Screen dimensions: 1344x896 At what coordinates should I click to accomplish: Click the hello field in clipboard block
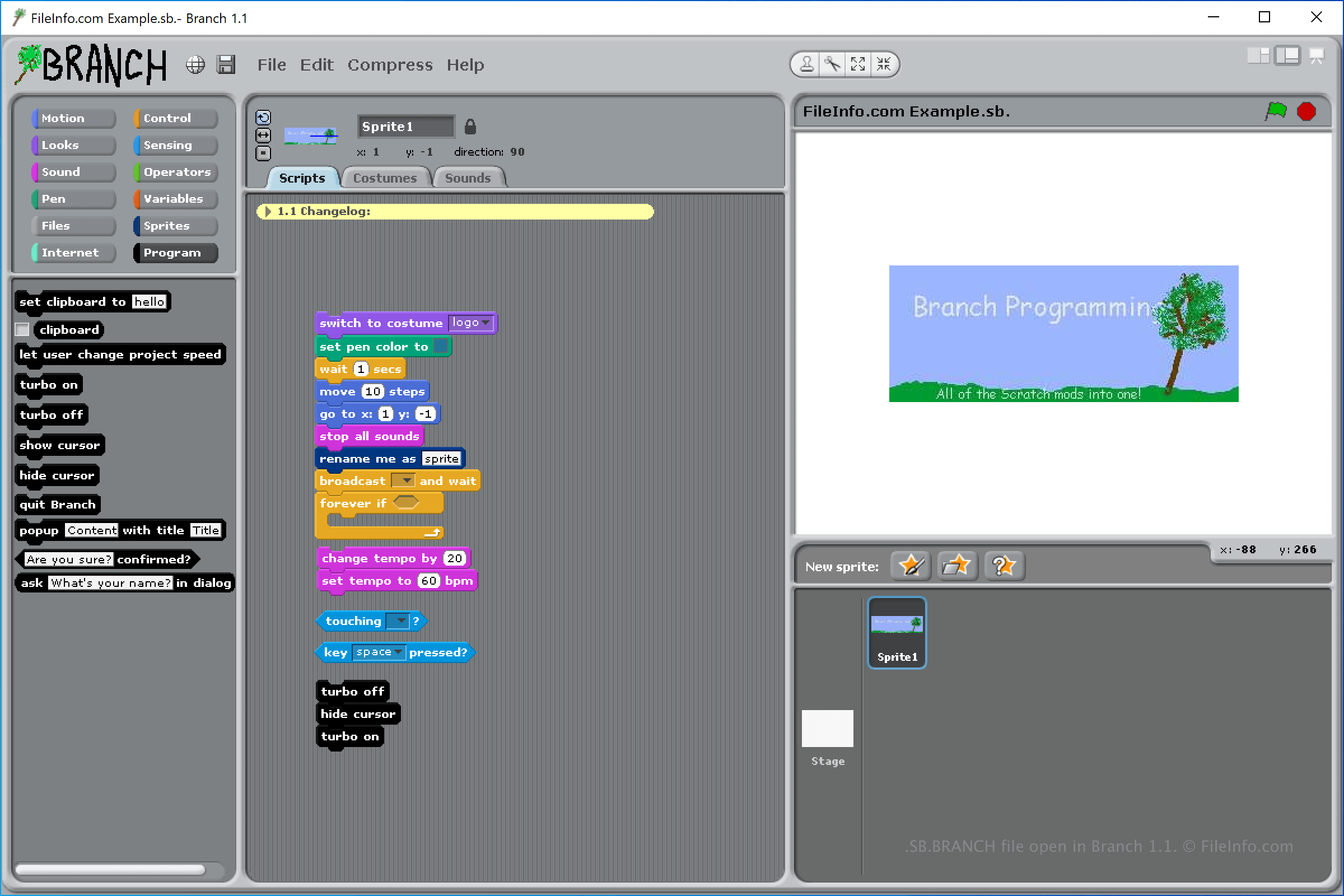(149, 302)
